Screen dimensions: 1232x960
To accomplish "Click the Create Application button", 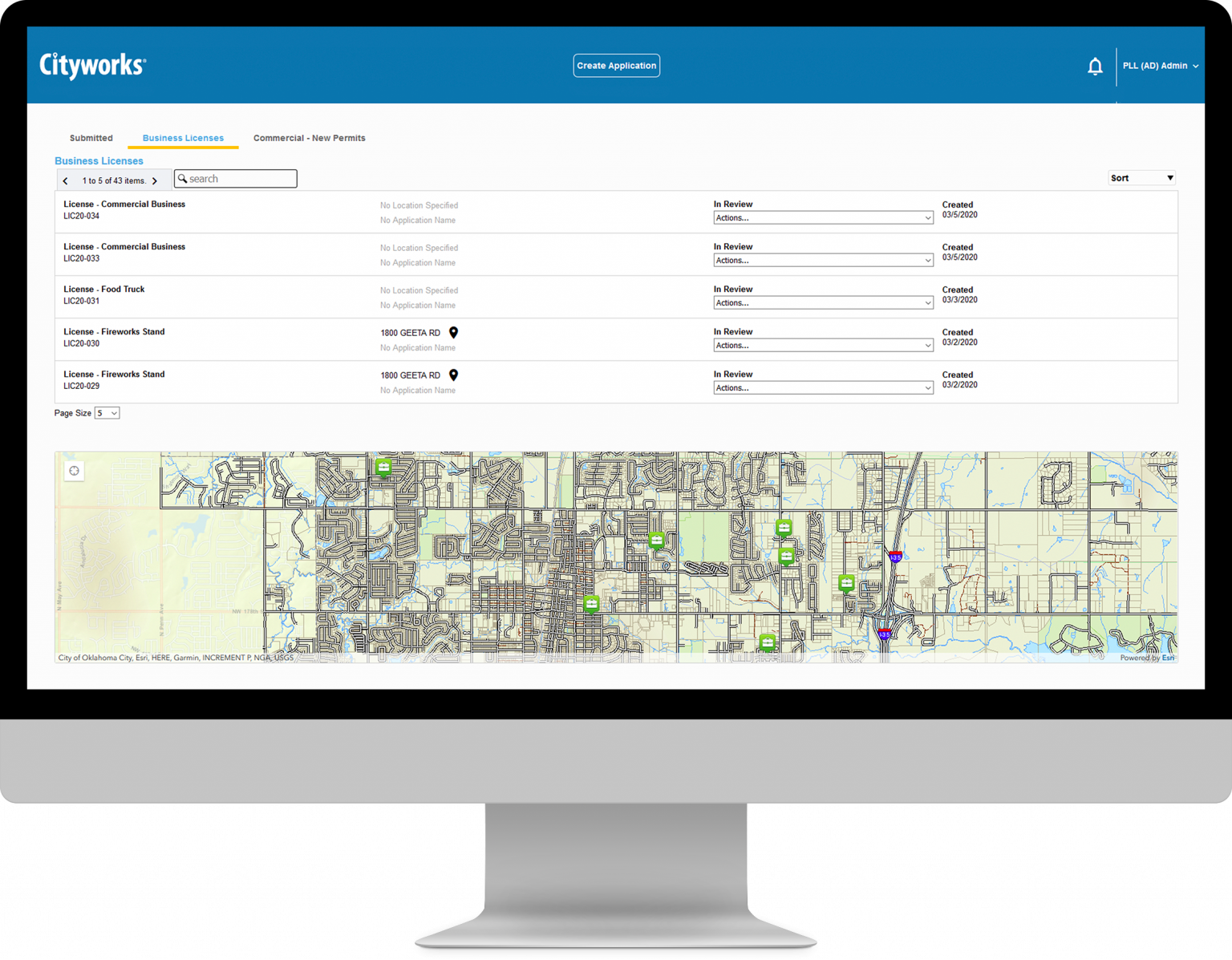I will (x=616, y=66).
